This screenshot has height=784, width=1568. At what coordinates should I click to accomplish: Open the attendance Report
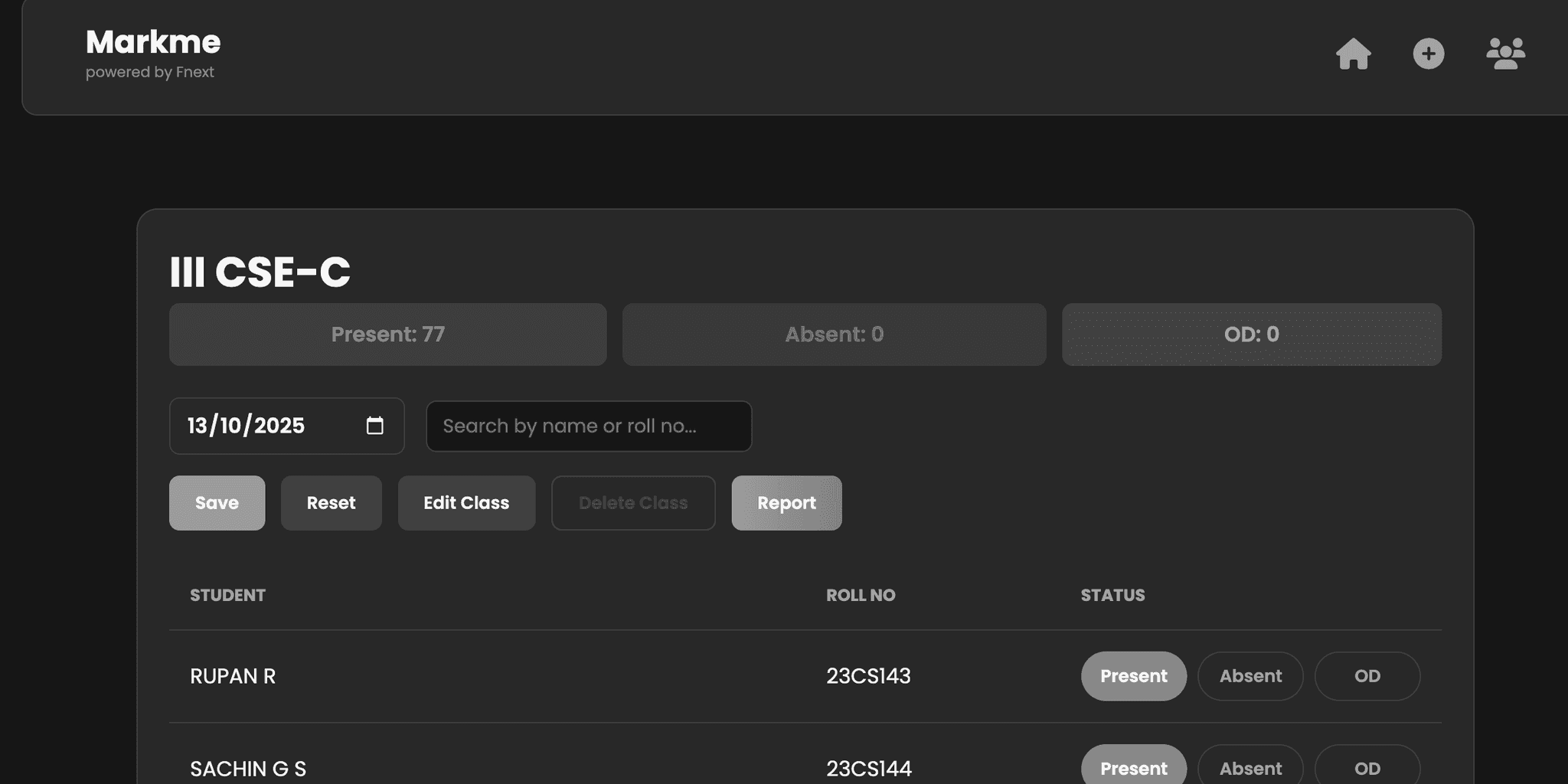click(x=786, y=503)
